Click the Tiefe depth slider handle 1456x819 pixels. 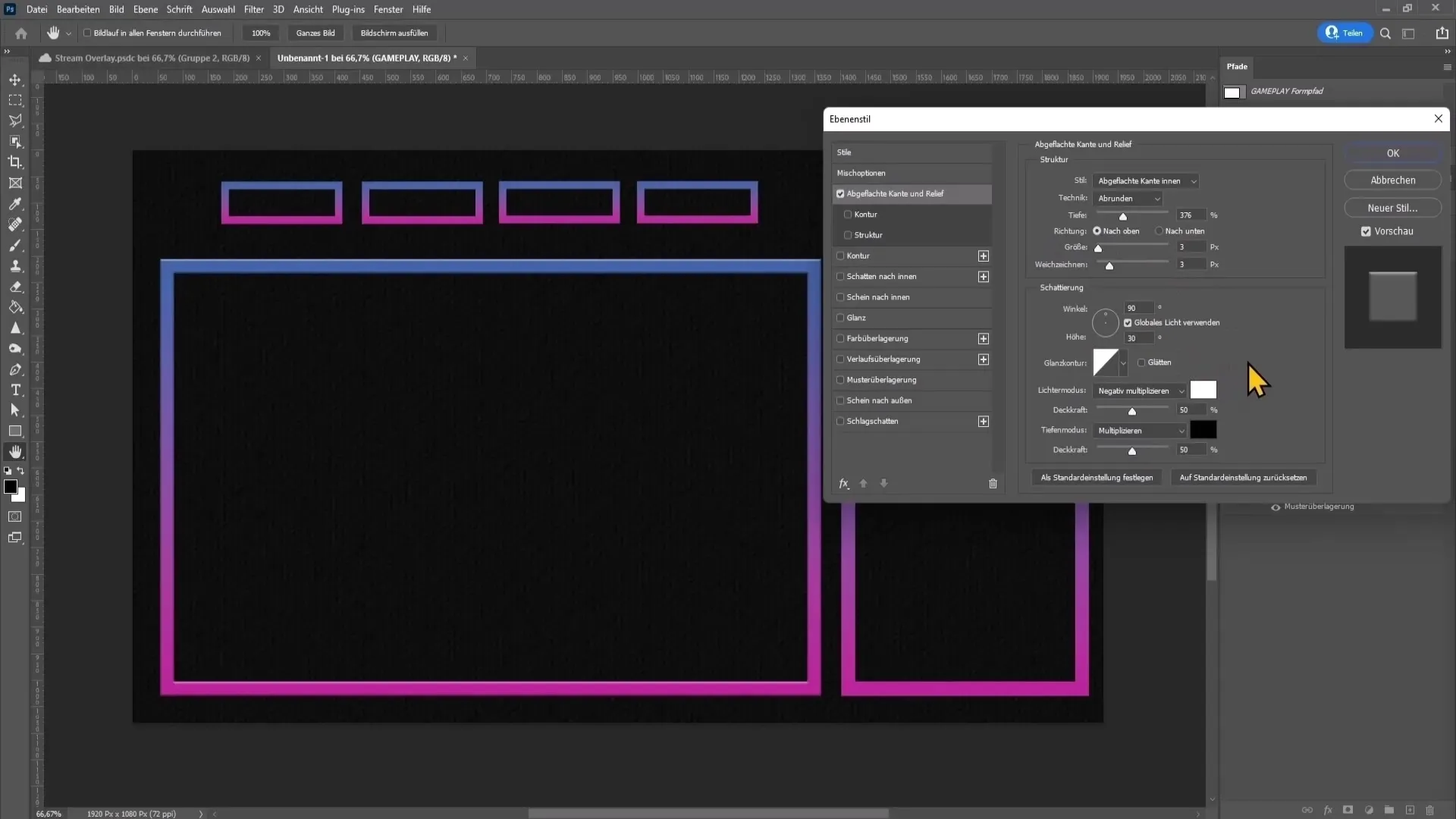tap(1123, 217)
